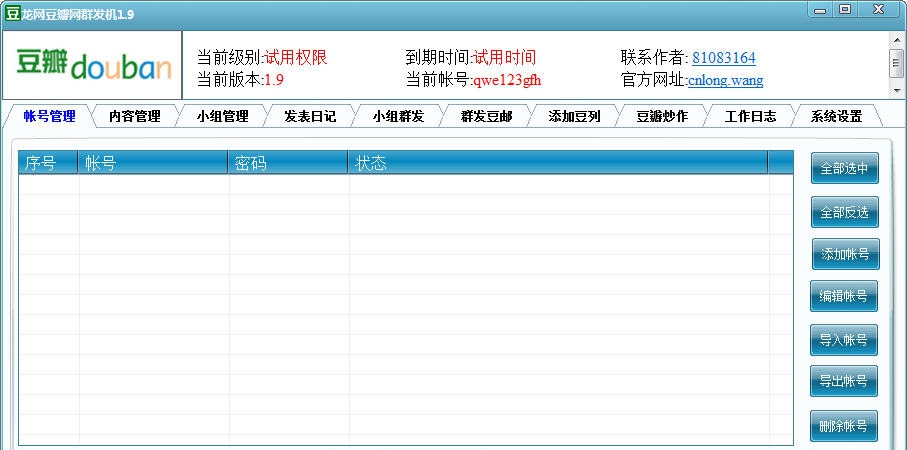Image resolution: width=907 pixels, height=450 pixels.
Task: Open the official site link cnlong.wang
Action: point(725,80)
